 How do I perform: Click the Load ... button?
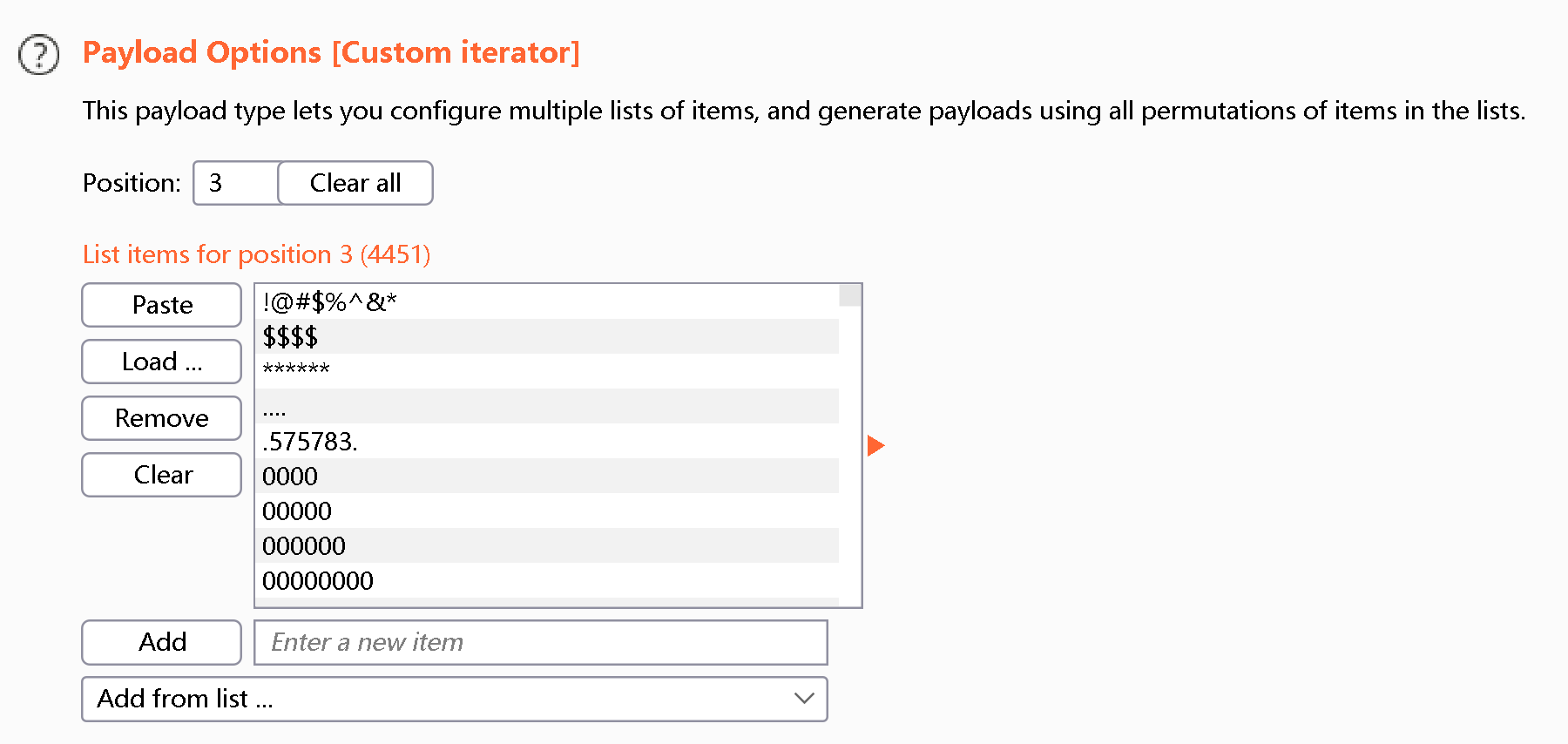[x=161, y=362]
